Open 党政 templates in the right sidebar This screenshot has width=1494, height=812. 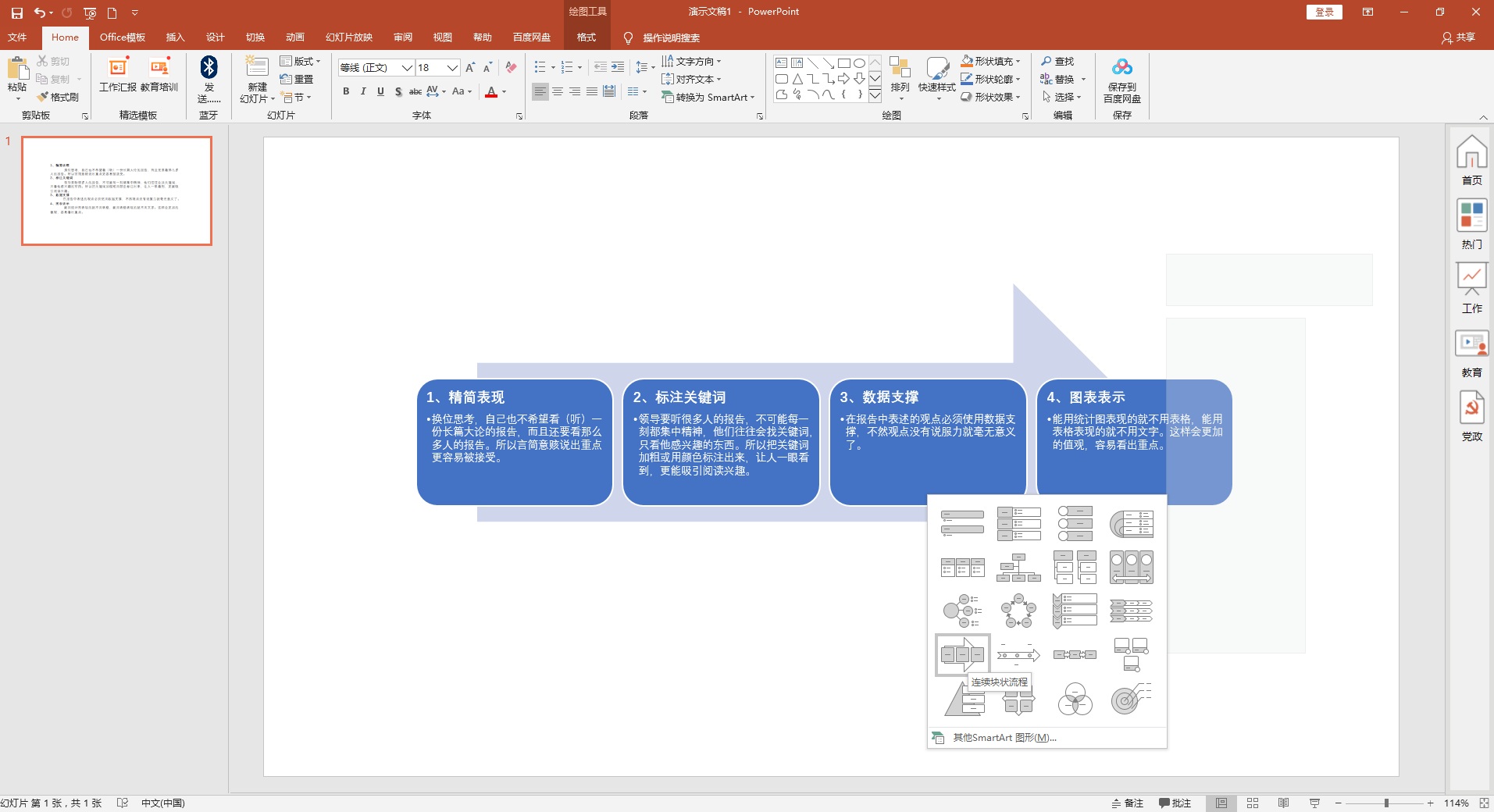(1471, 416)
